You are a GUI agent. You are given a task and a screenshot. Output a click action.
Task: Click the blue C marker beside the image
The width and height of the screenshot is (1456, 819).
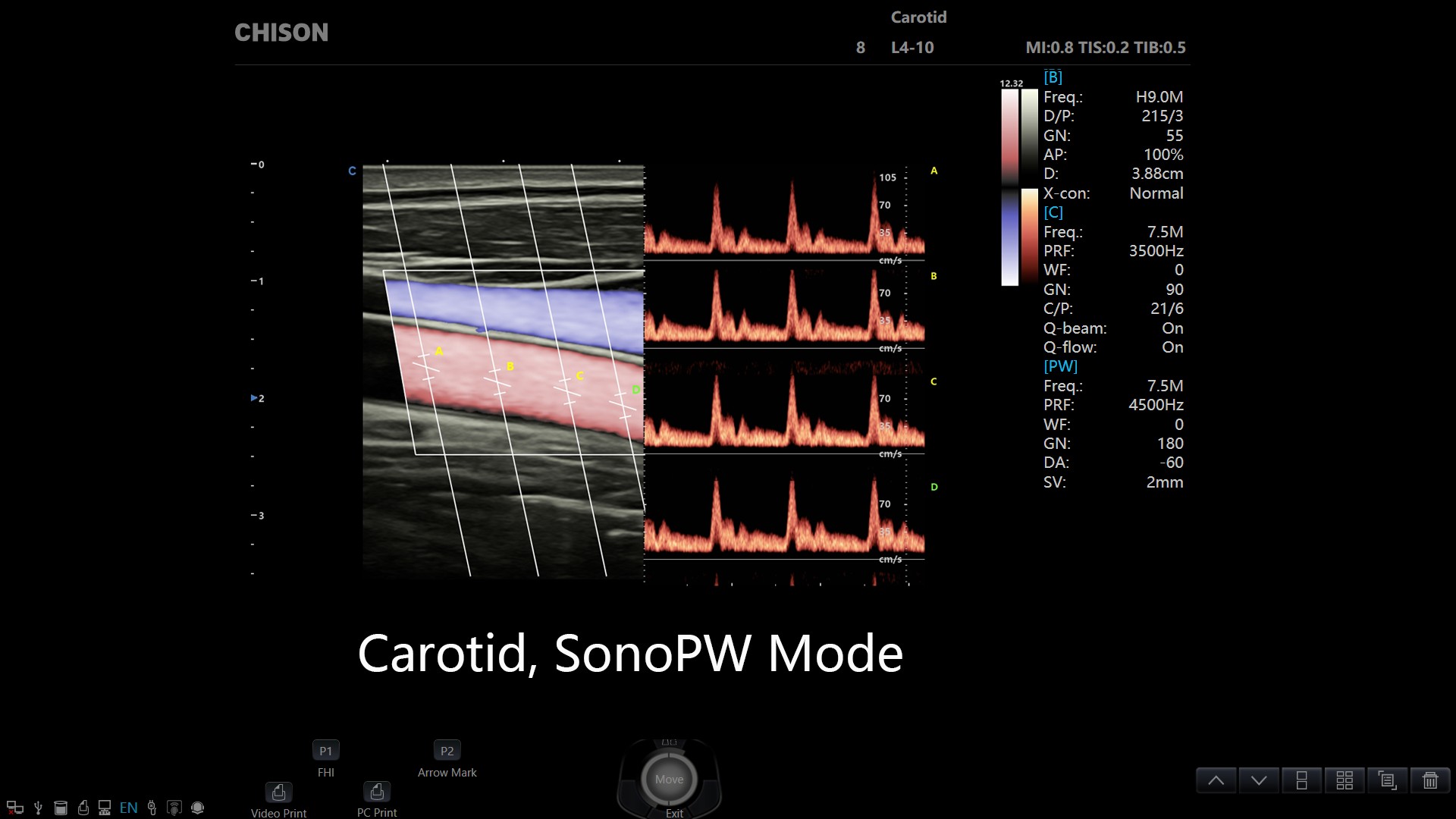tap(352, 171)
